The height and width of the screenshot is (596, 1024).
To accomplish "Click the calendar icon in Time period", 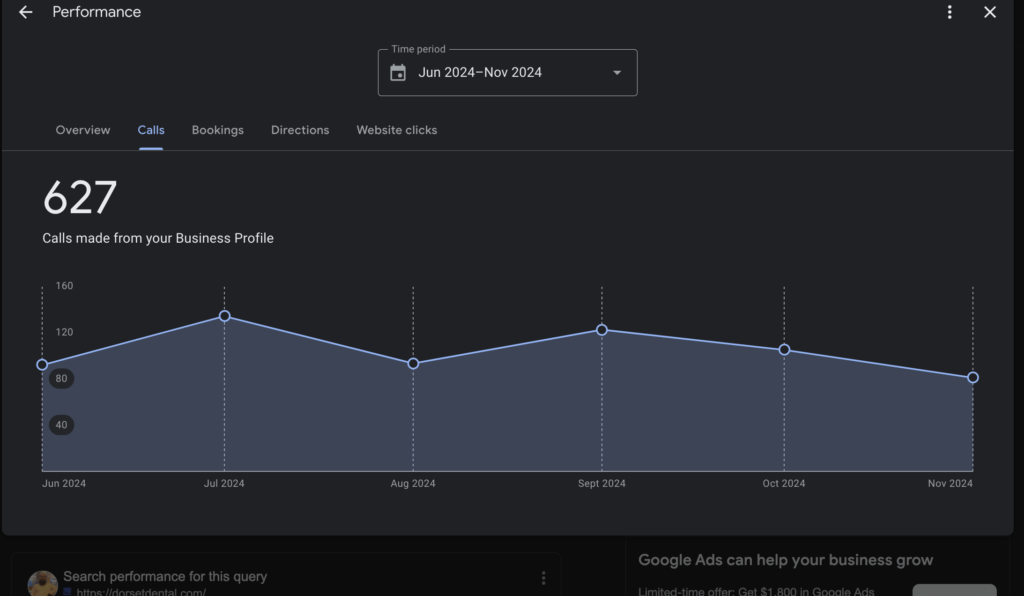I will [x=398, y=72].
